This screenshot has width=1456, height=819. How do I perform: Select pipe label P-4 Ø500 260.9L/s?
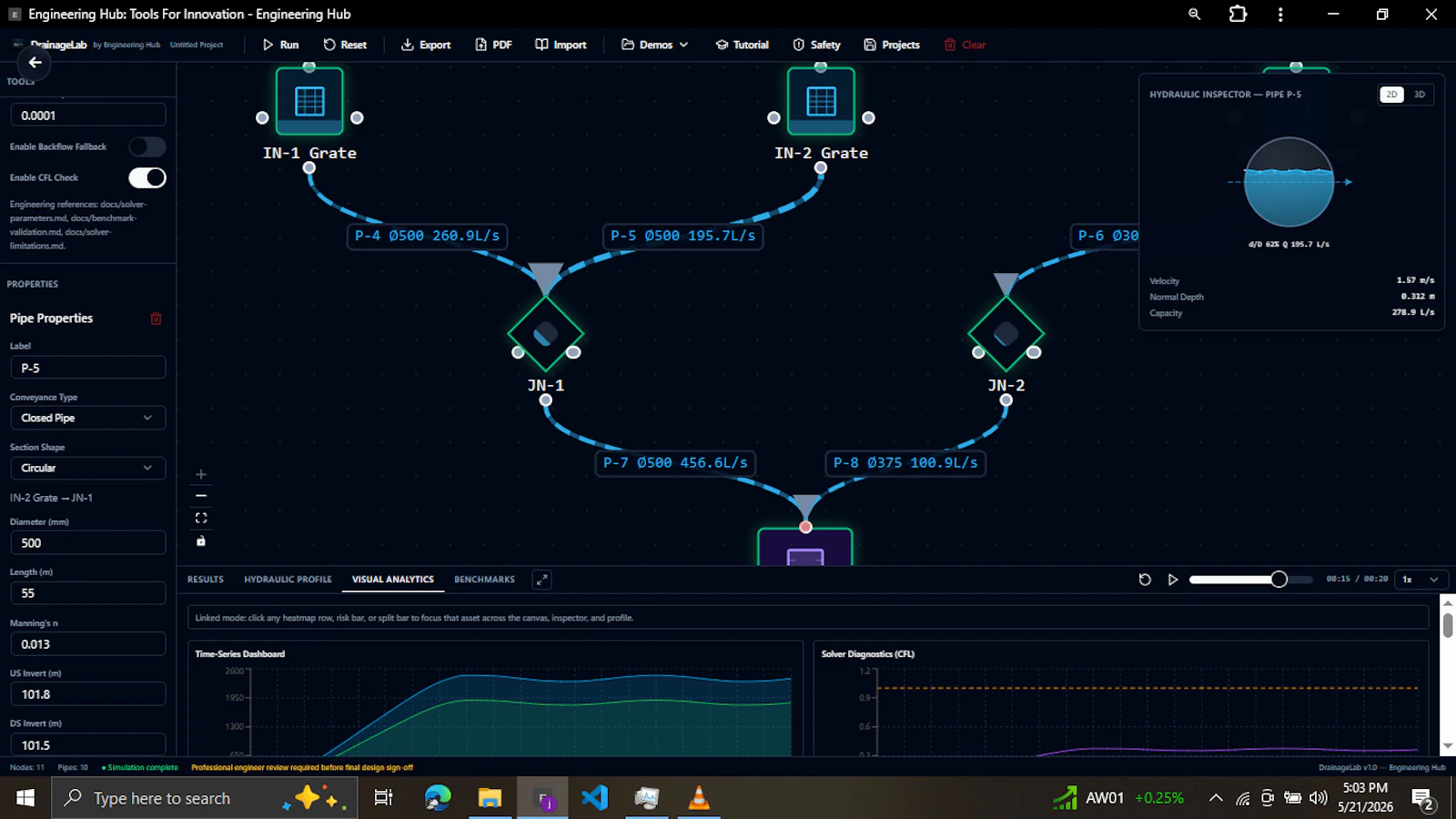tap(427, 236)
